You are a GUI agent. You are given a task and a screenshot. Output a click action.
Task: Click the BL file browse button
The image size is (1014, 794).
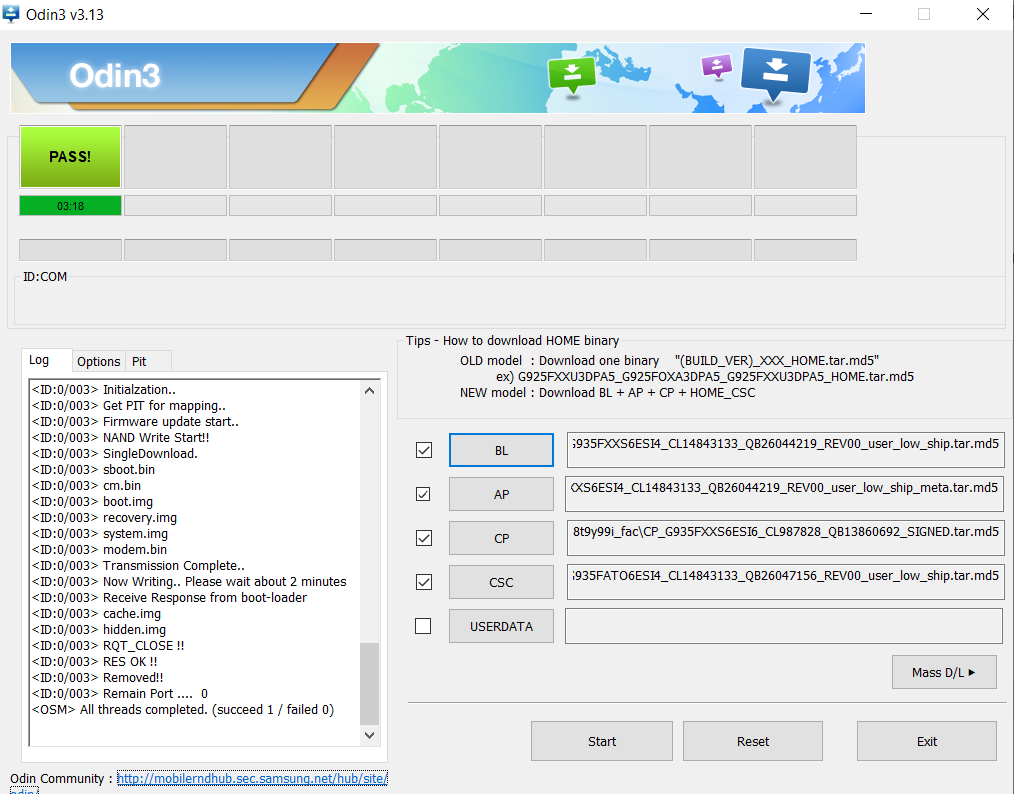501,450
